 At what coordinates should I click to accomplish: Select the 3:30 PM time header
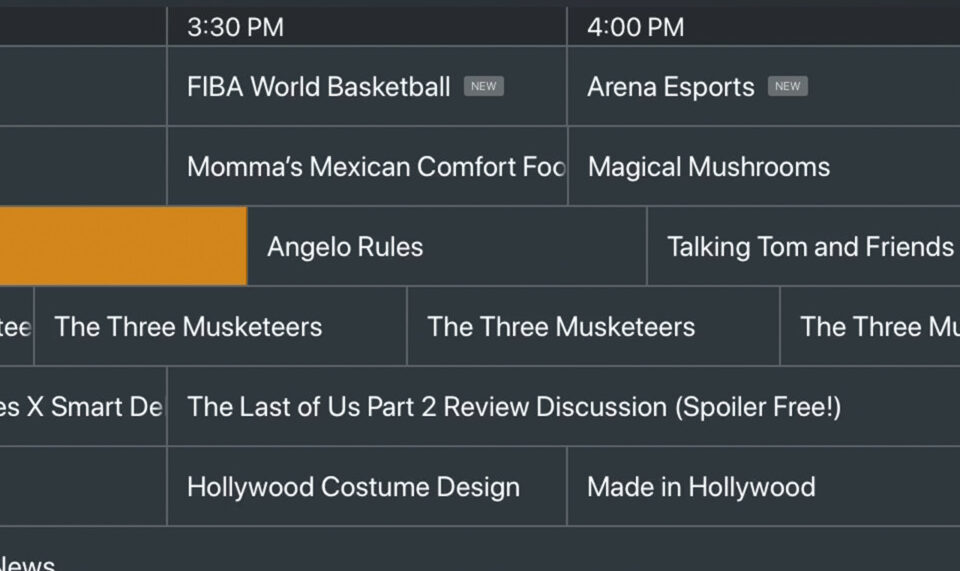pyautogui.click(x=235, y=27)
